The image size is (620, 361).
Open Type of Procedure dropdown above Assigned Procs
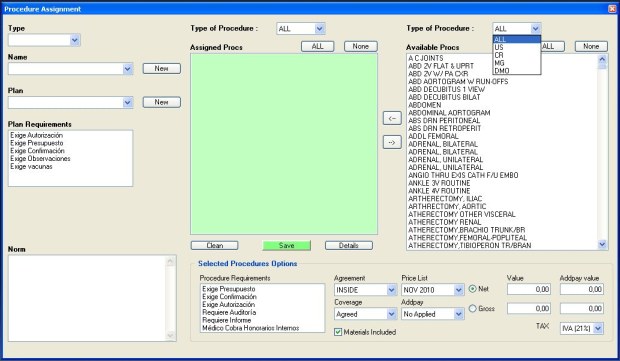point(319,28)
